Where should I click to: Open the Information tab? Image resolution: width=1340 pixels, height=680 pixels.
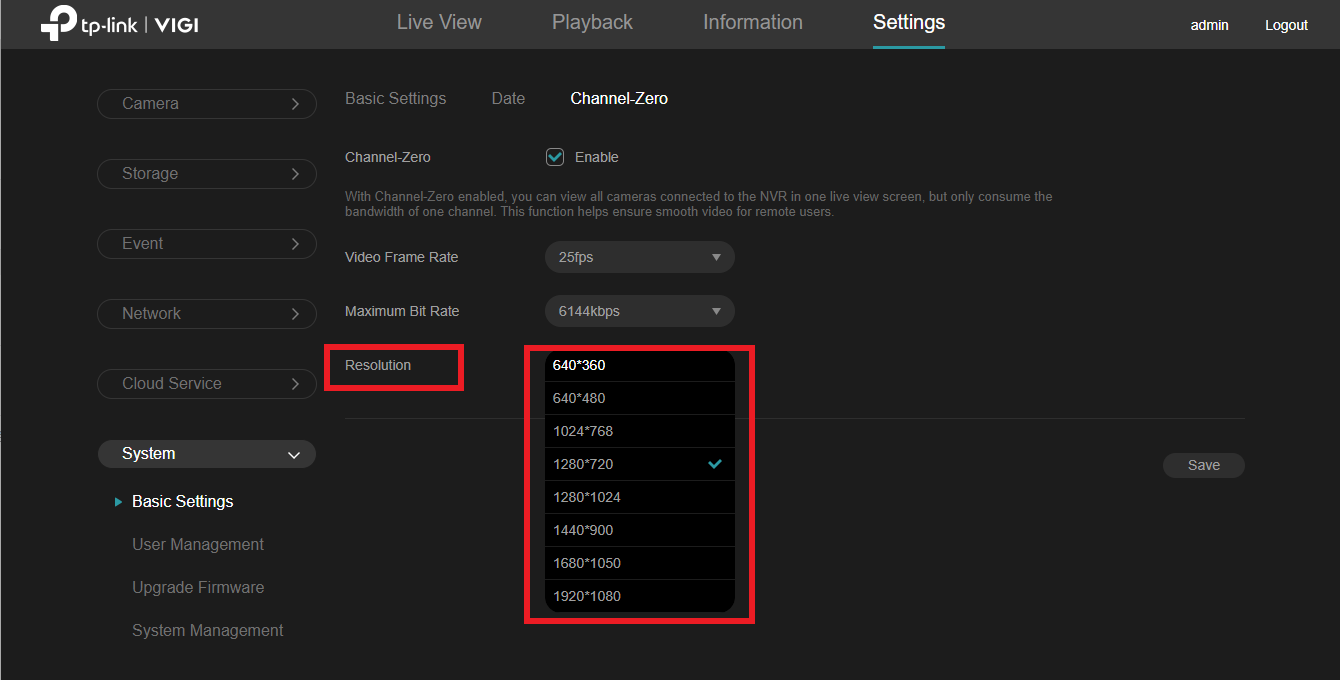tap(753, 22)
